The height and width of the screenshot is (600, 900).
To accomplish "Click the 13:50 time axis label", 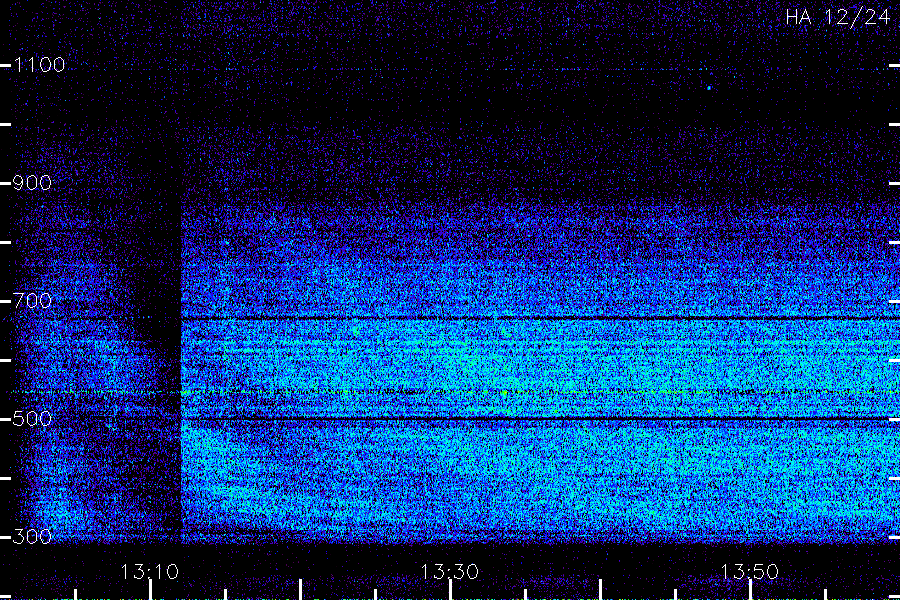I will pos(749,572).
